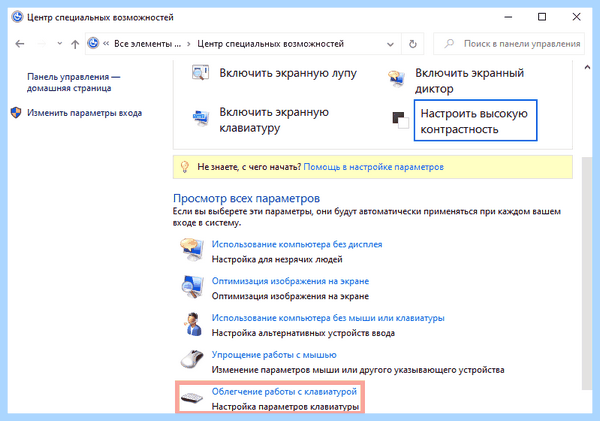Open Настроить высокую контрастность
The height and width of the screenshot is (421, 600).
tap(474, 121)
